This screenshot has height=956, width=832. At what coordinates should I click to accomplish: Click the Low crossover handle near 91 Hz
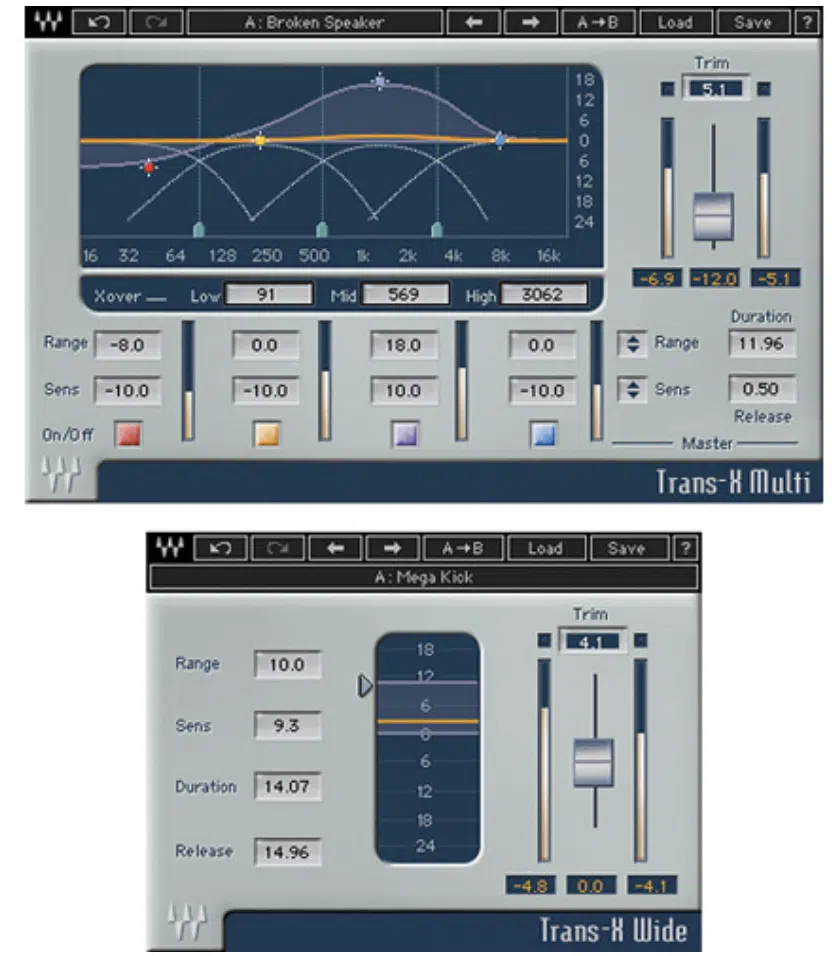[x=199, y=230]
